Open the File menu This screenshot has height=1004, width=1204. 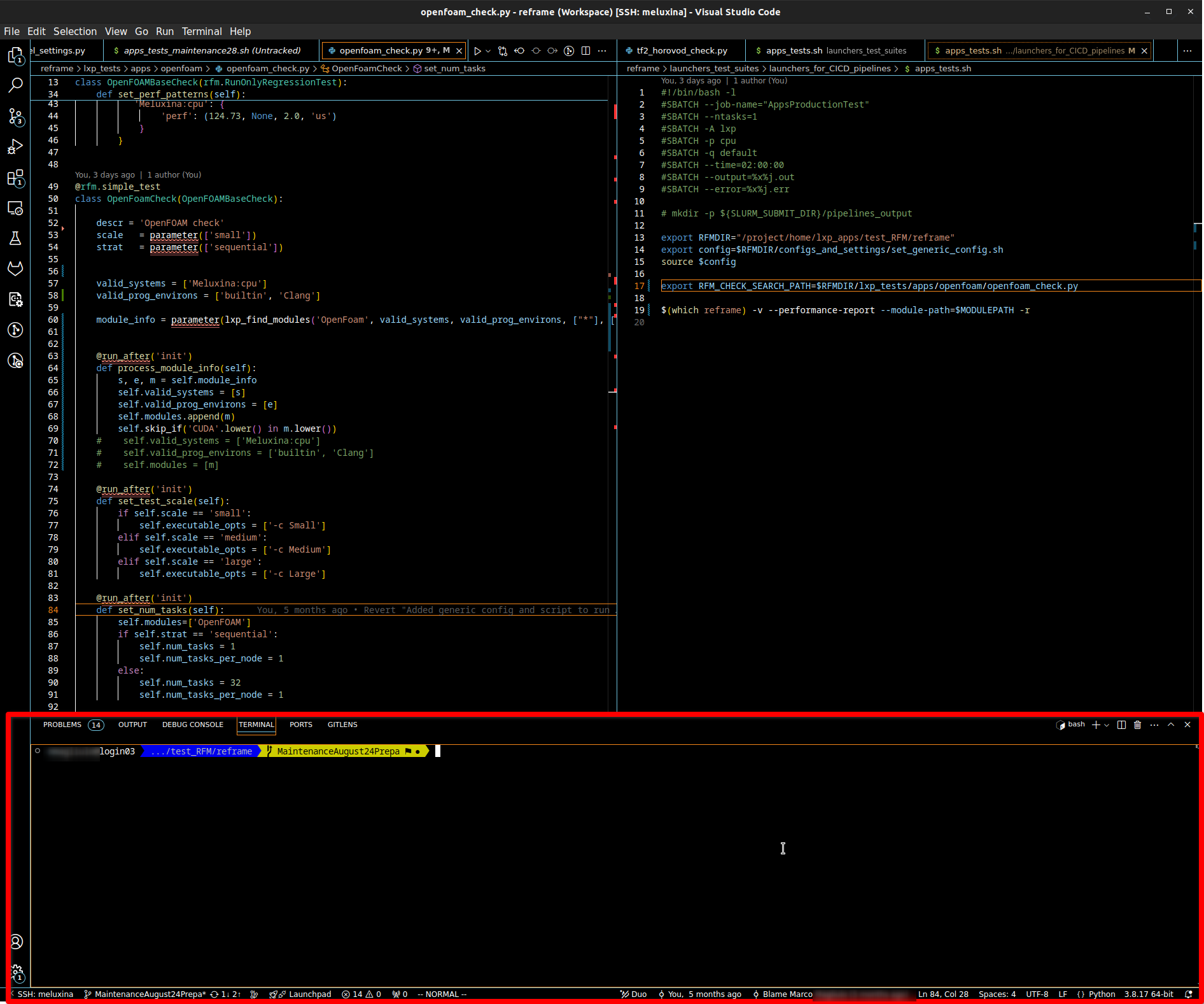(x=11, y=31)
